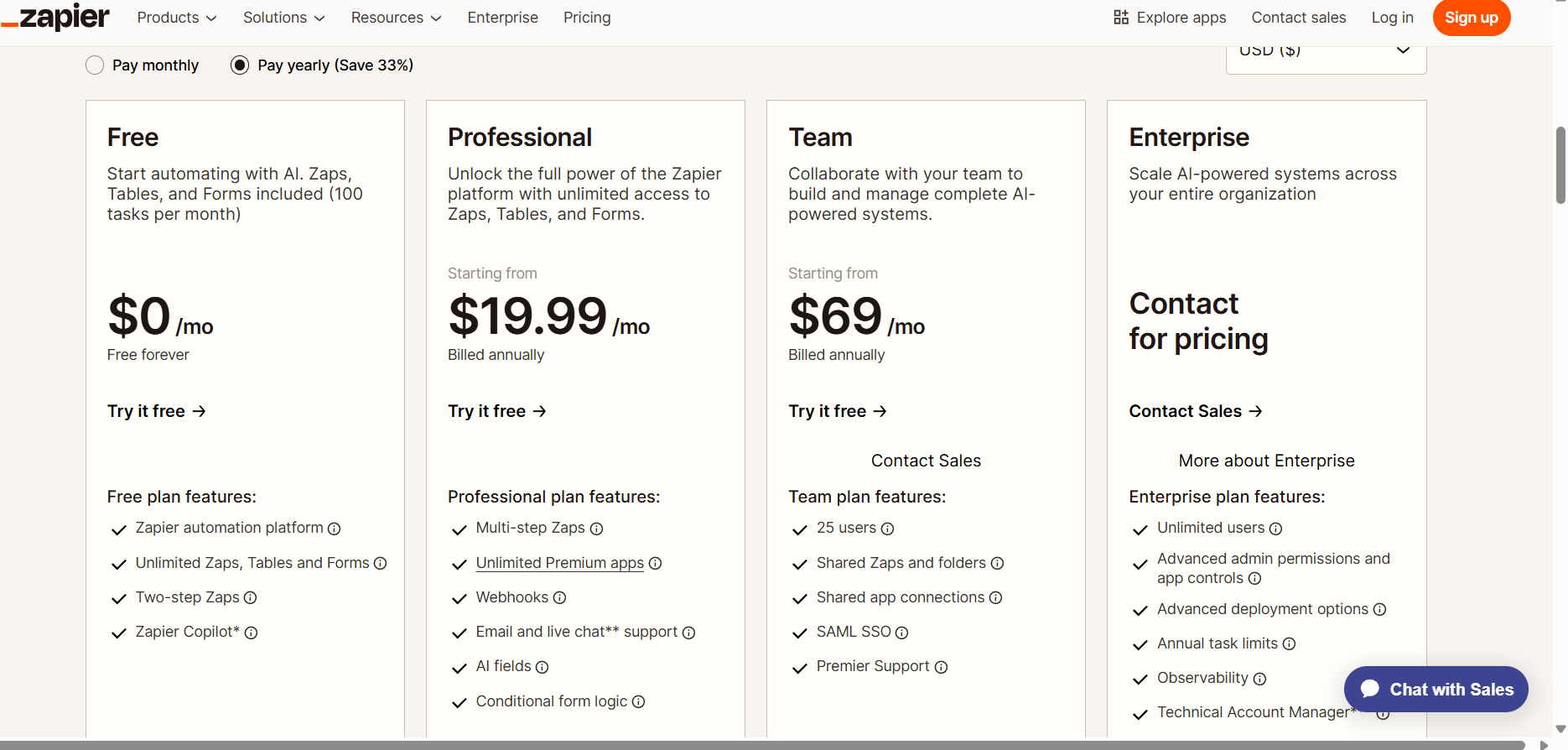Open the Chat with Sales widget
This screenshot has height=750, width=1568.
coord(1436,690)
